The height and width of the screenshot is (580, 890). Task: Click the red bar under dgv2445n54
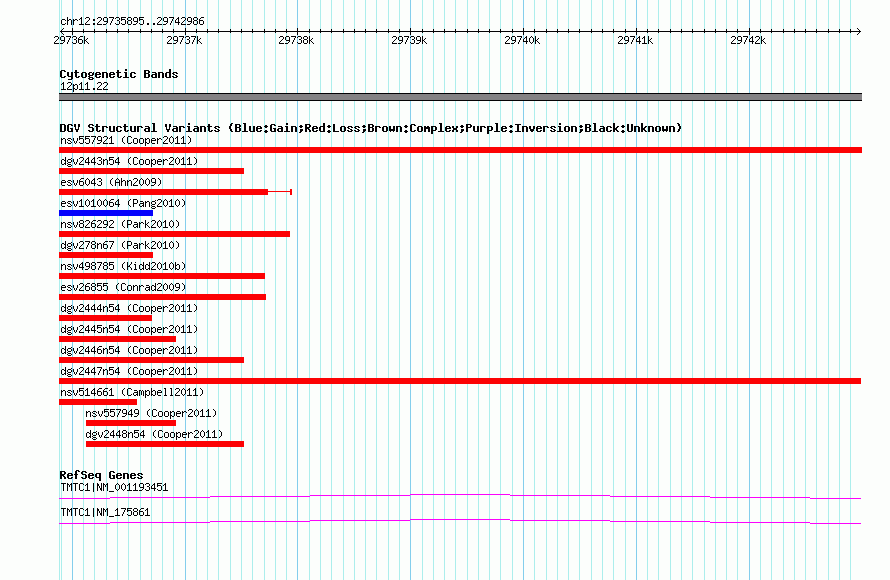[117, 339]
